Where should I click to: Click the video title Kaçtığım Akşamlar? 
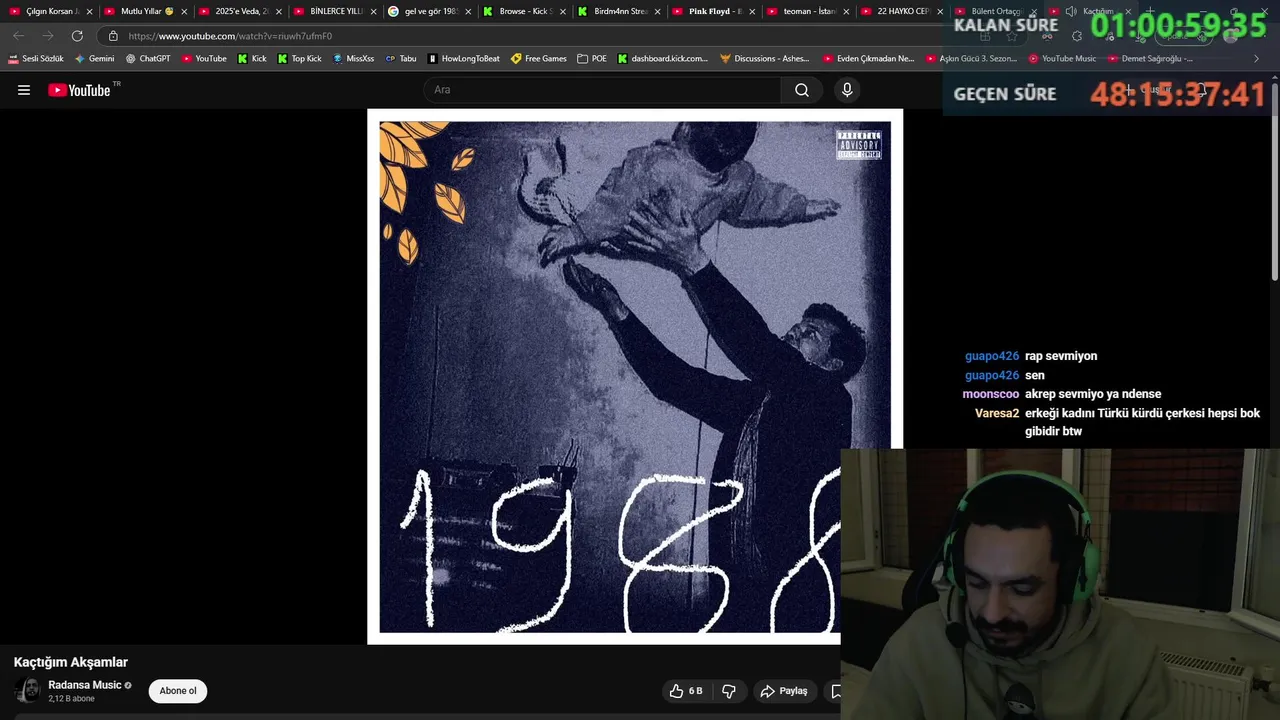tap(71, 662)
